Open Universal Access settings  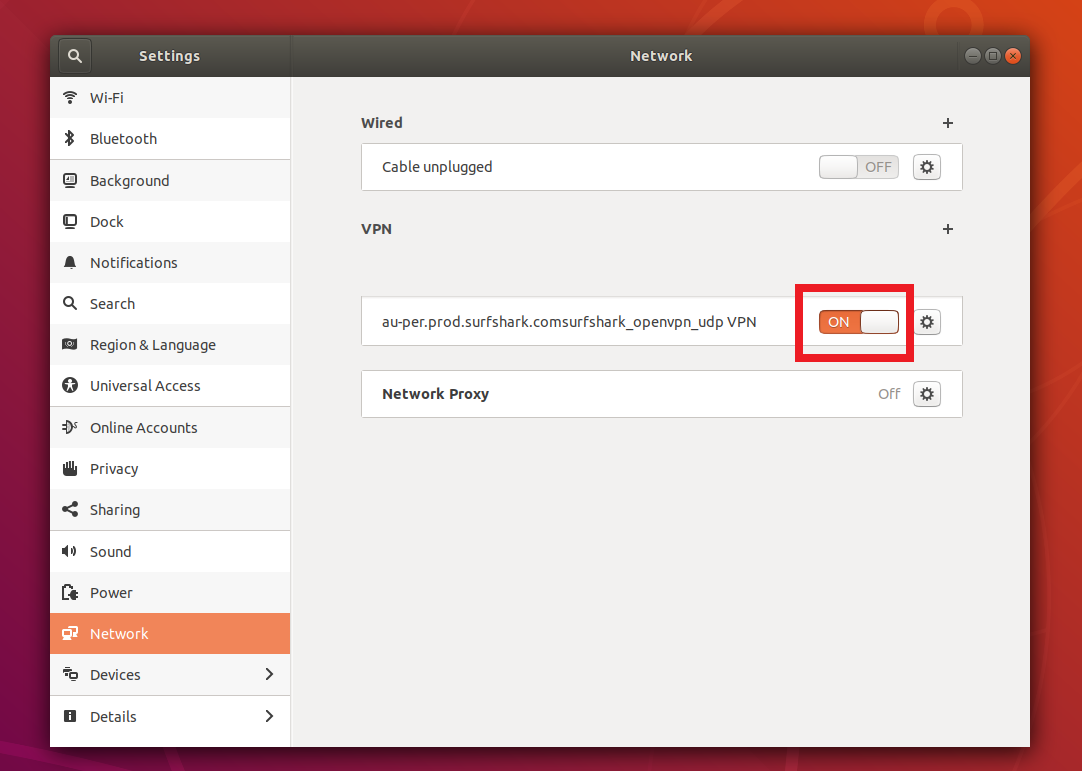pos(145,386)
